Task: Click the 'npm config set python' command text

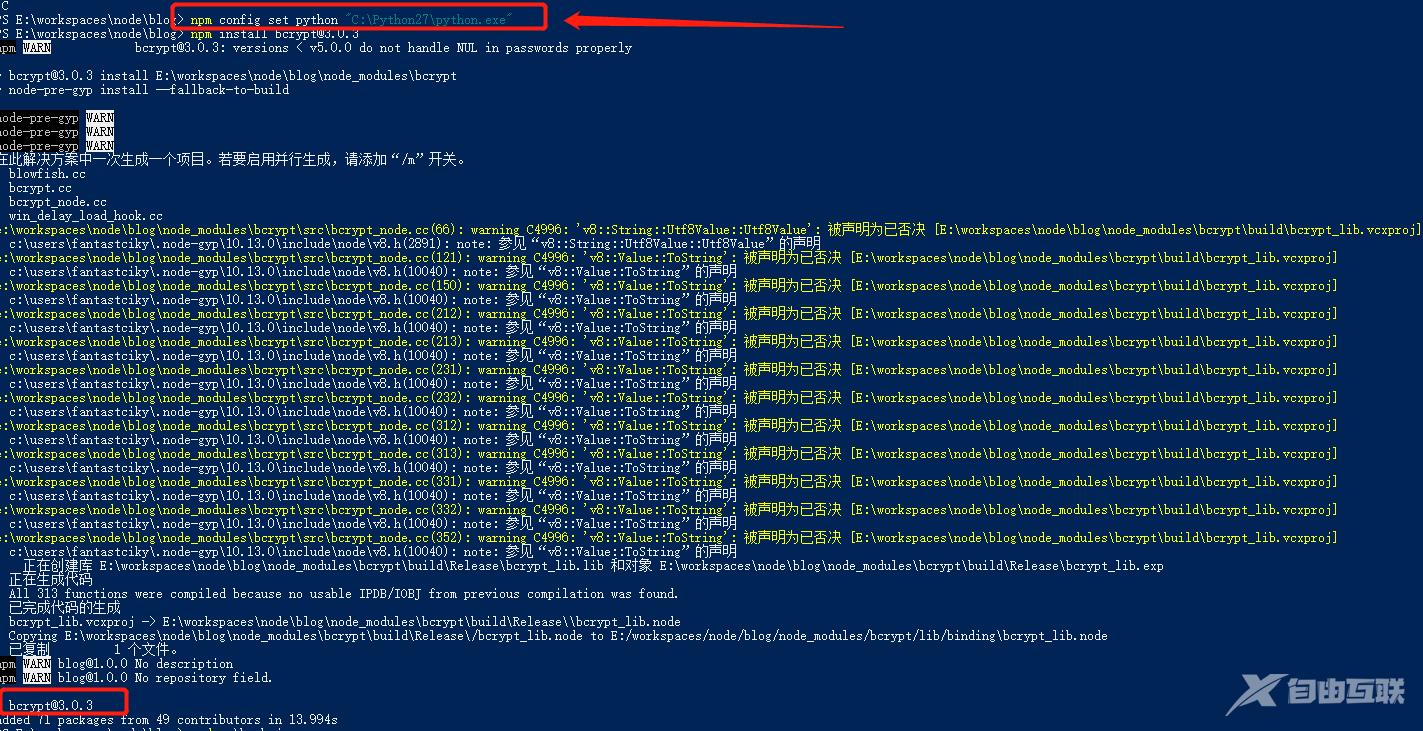Action: click(x=351, y=20)
